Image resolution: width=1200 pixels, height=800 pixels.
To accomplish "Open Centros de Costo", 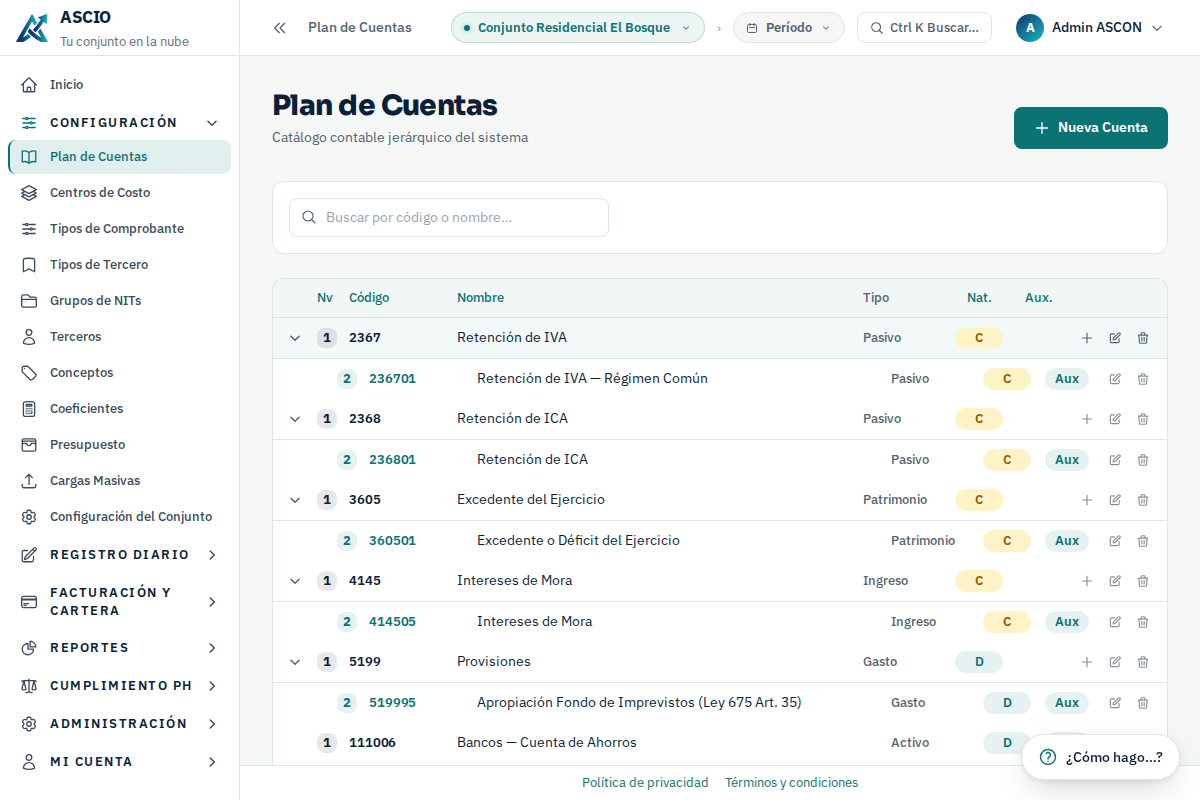I will click(120, 193).
